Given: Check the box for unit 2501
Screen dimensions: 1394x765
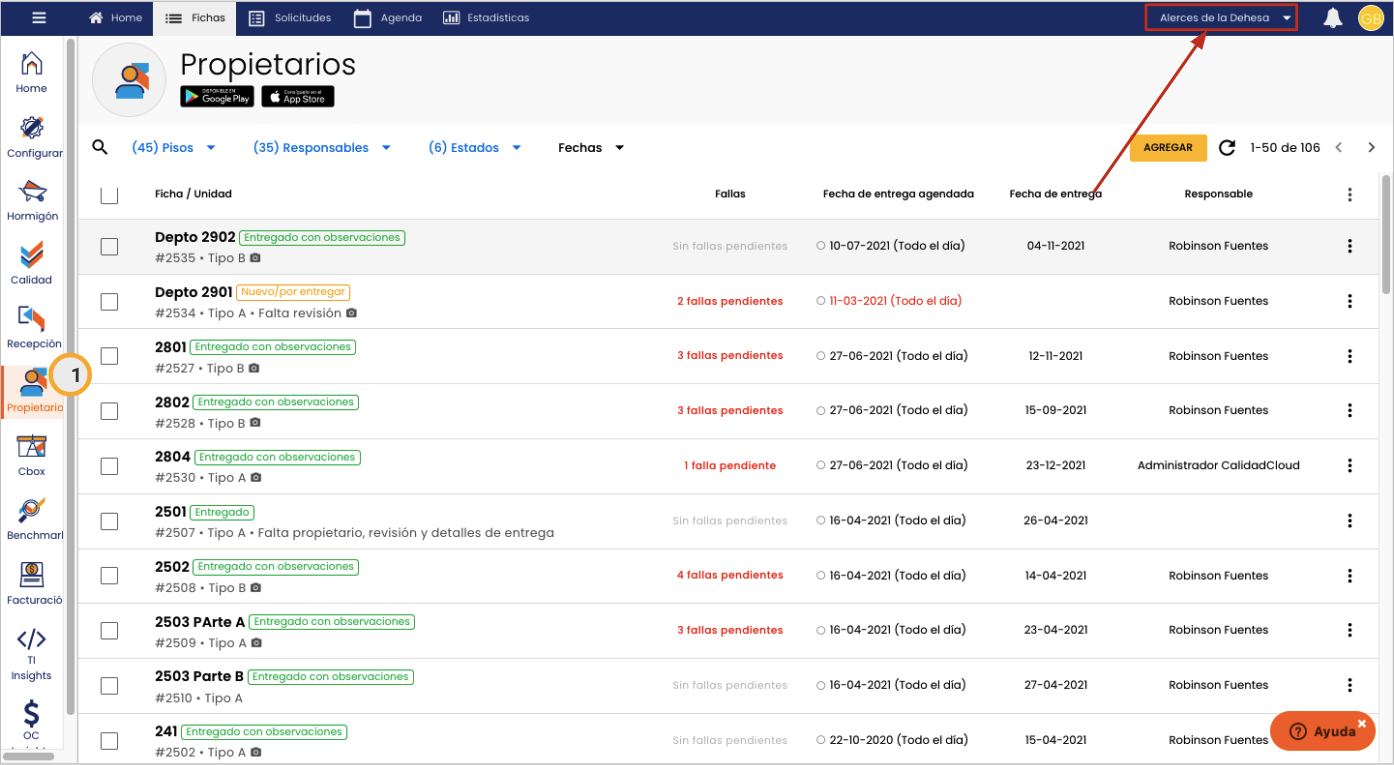Looking at the screenshot, I should (x=109, y=521).
